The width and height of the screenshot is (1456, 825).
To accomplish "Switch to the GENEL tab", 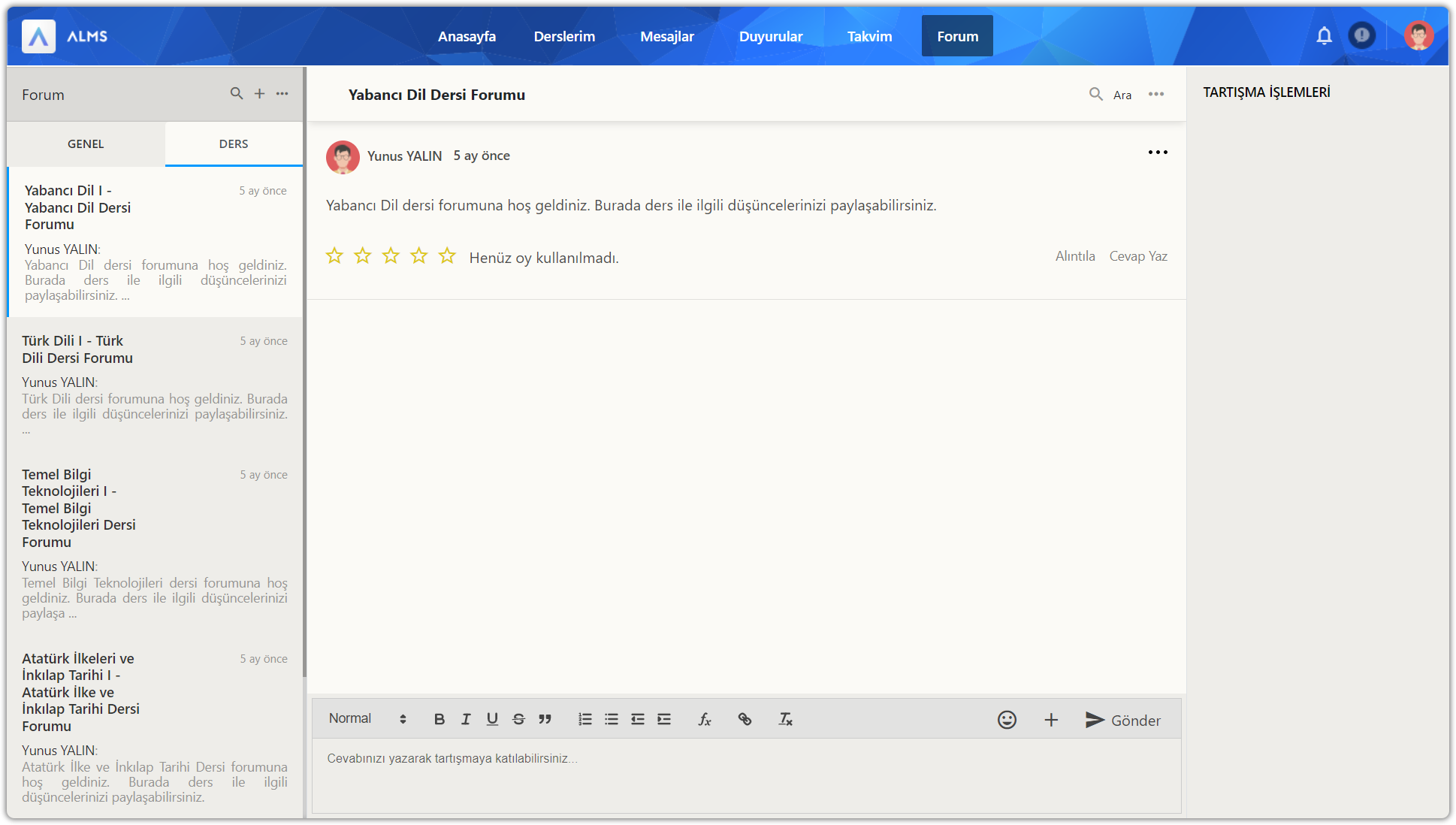I will click(86, 144).
